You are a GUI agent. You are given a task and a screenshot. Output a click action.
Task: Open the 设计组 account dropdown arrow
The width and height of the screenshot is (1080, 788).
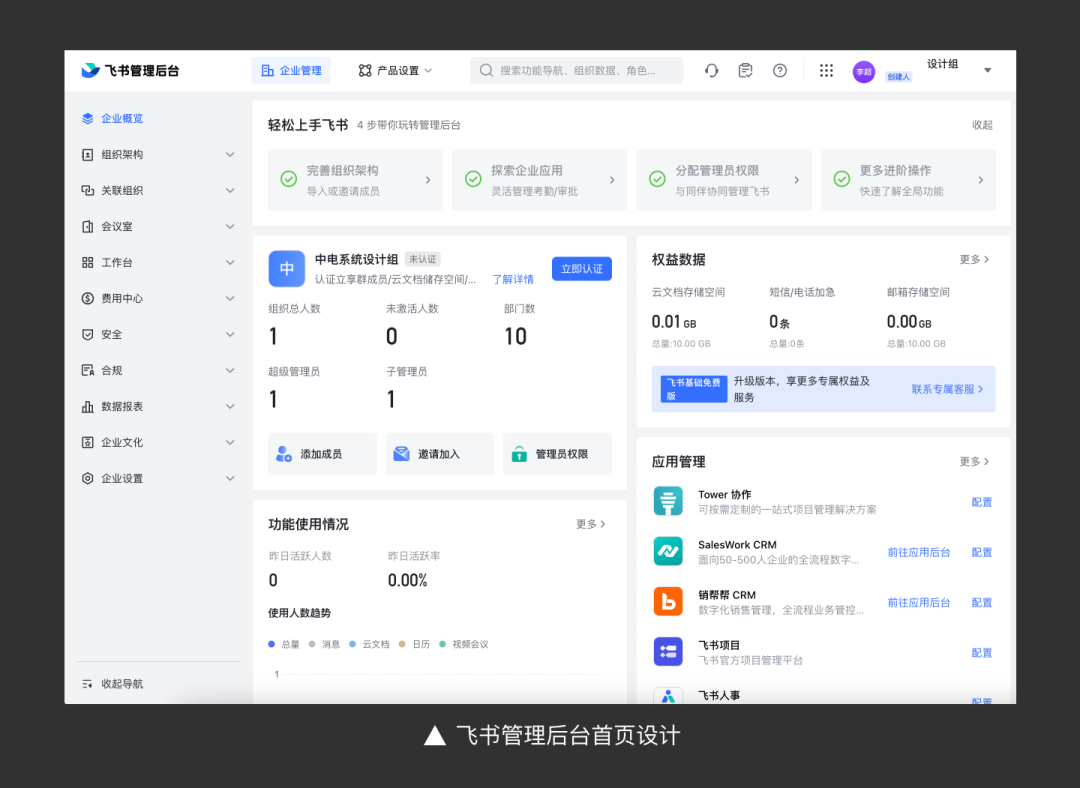987,71
